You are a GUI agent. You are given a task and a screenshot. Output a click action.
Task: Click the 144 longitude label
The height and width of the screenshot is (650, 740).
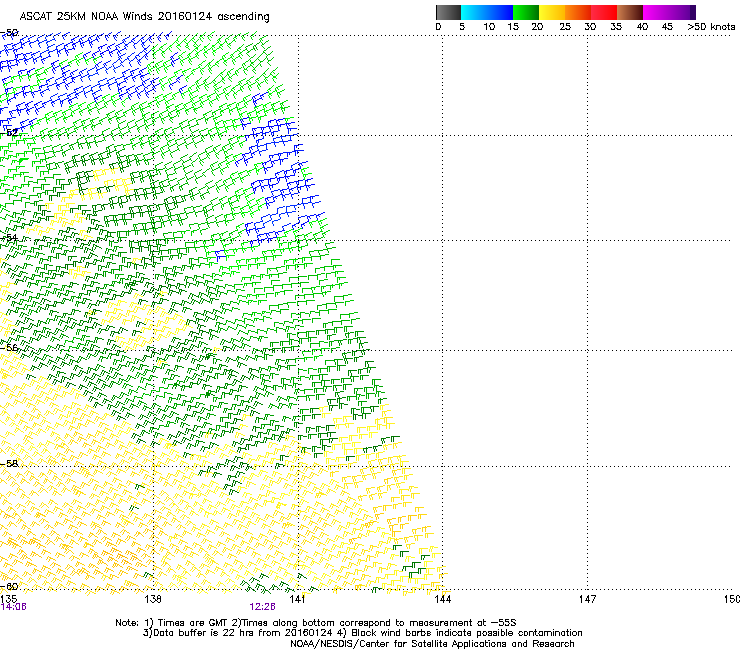coord(443,599)
